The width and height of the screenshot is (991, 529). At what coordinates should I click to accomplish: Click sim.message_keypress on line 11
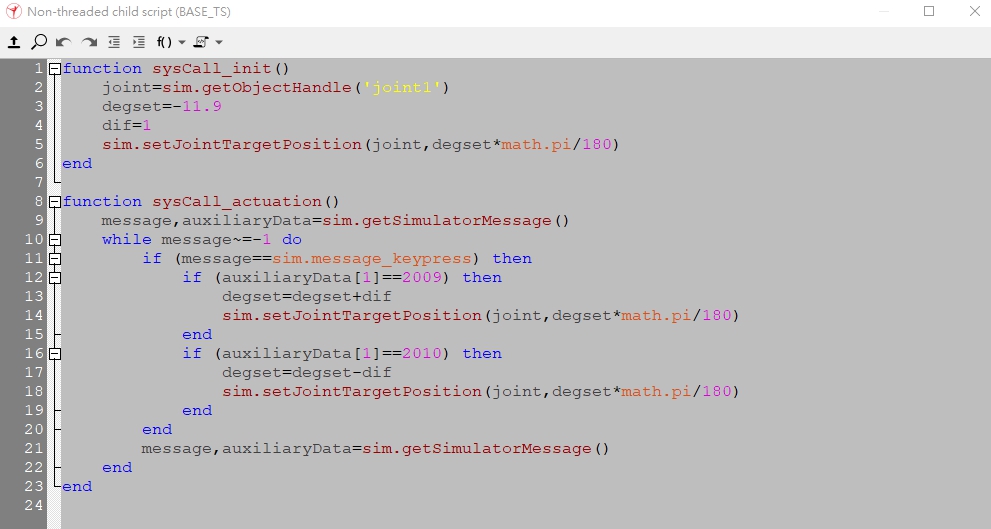point(372,258)
